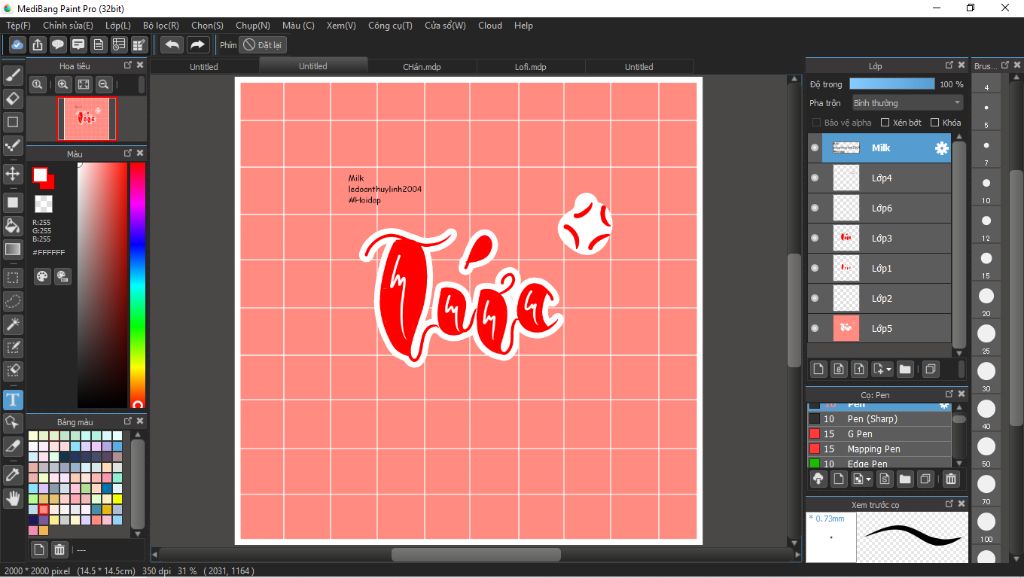Choose the Move tool
The width and height of the screenshot is (1024, 578).
pyautogui.click(x=12, y=173)
